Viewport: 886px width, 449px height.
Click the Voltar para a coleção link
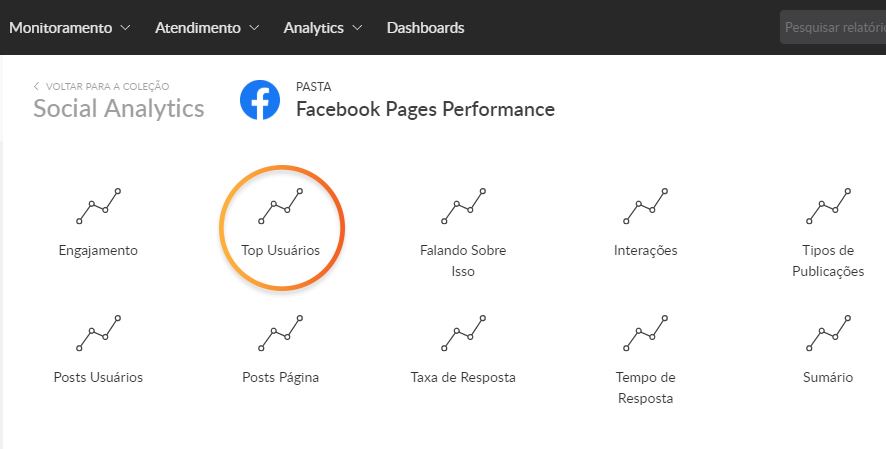tap(101, 87)
